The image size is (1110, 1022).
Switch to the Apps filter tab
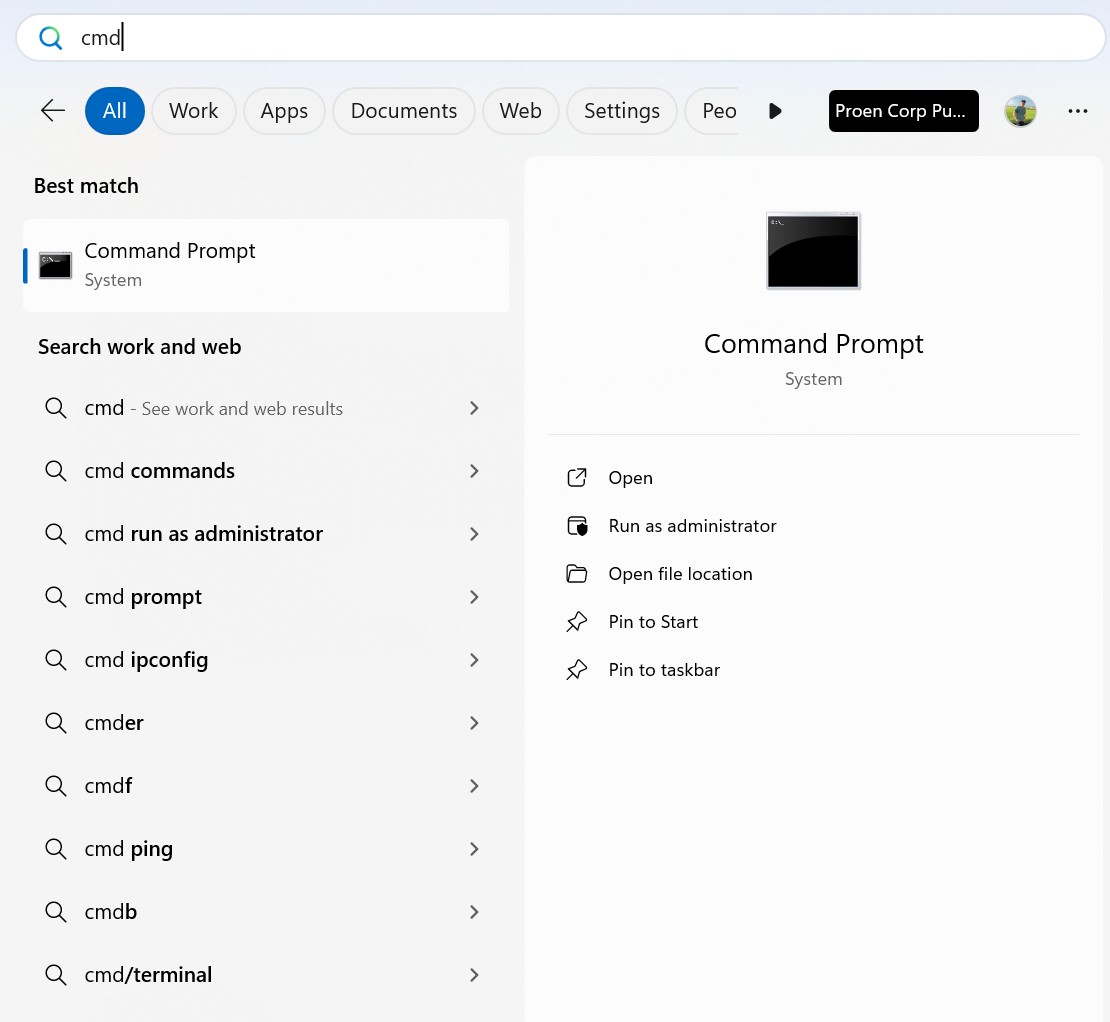coord(283,110)
